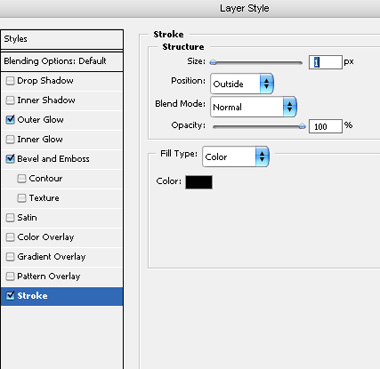Enable the Inner Shadow checkbox
380x369 pixels.
tap(10, 100)
